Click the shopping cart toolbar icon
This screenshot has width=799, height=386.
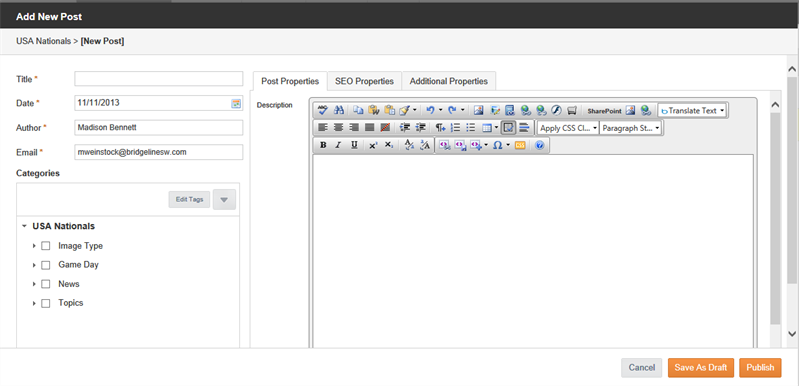(572, 110)
